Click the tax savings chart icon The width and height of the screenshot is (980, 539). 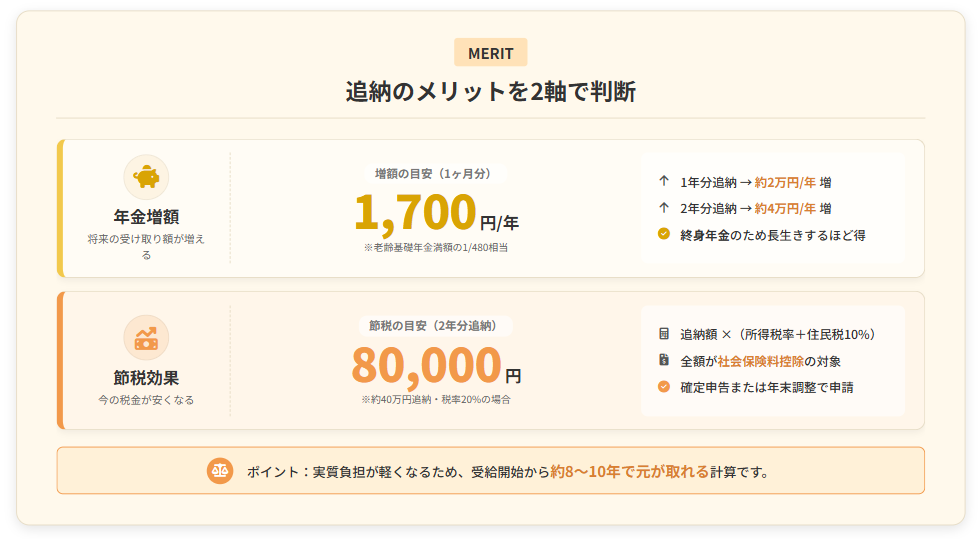click(x=146, y=337)
